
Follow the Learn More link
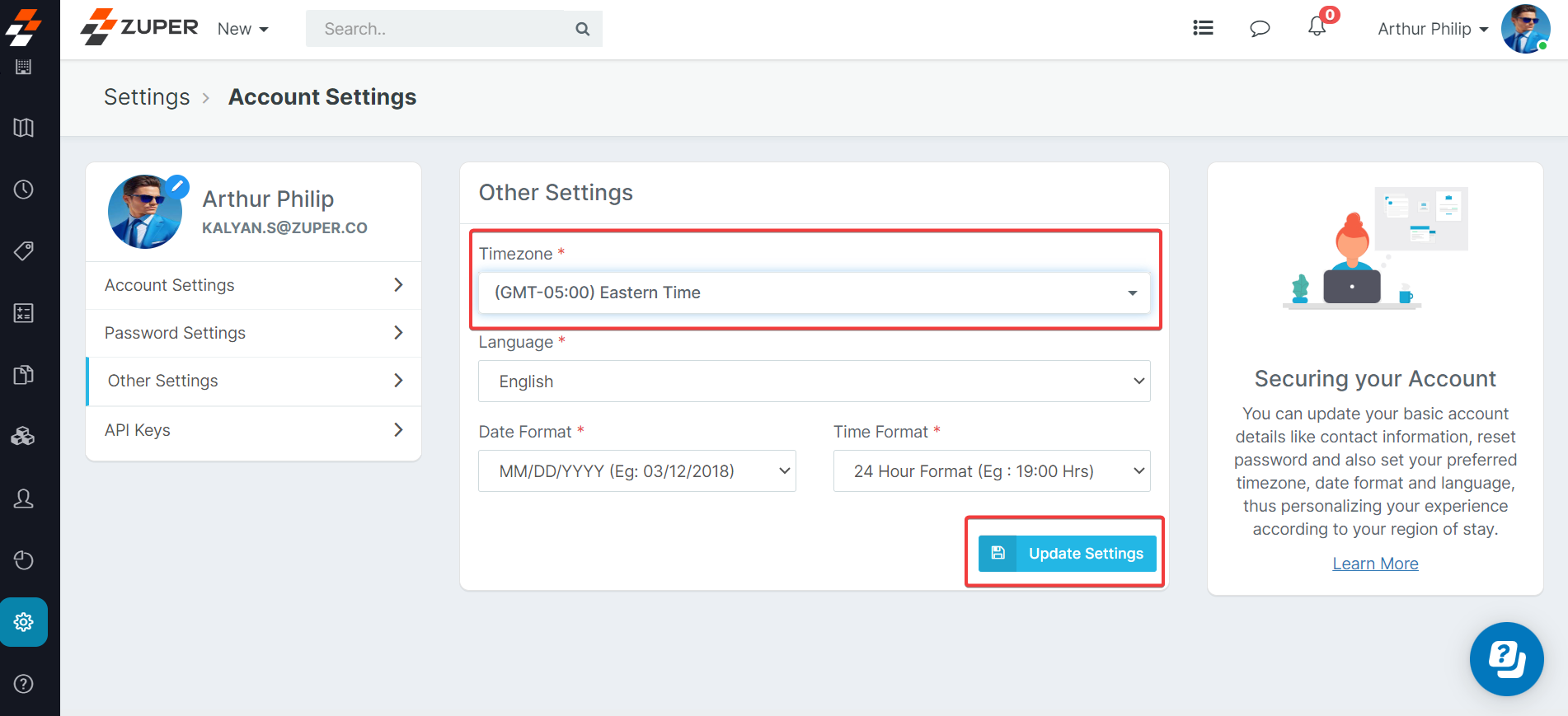pos(1375,564)
